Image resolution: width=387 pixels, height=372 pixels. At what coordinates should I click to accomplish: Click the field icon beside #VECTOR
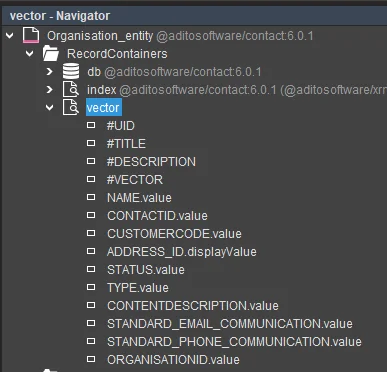point(91,179)
